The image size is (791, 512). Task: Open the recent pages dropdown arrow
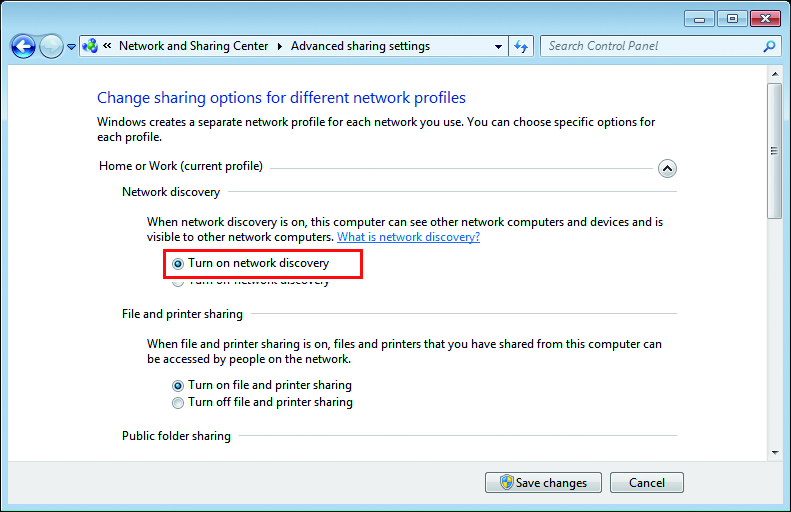pyautogui.click(x=71, y=47)
